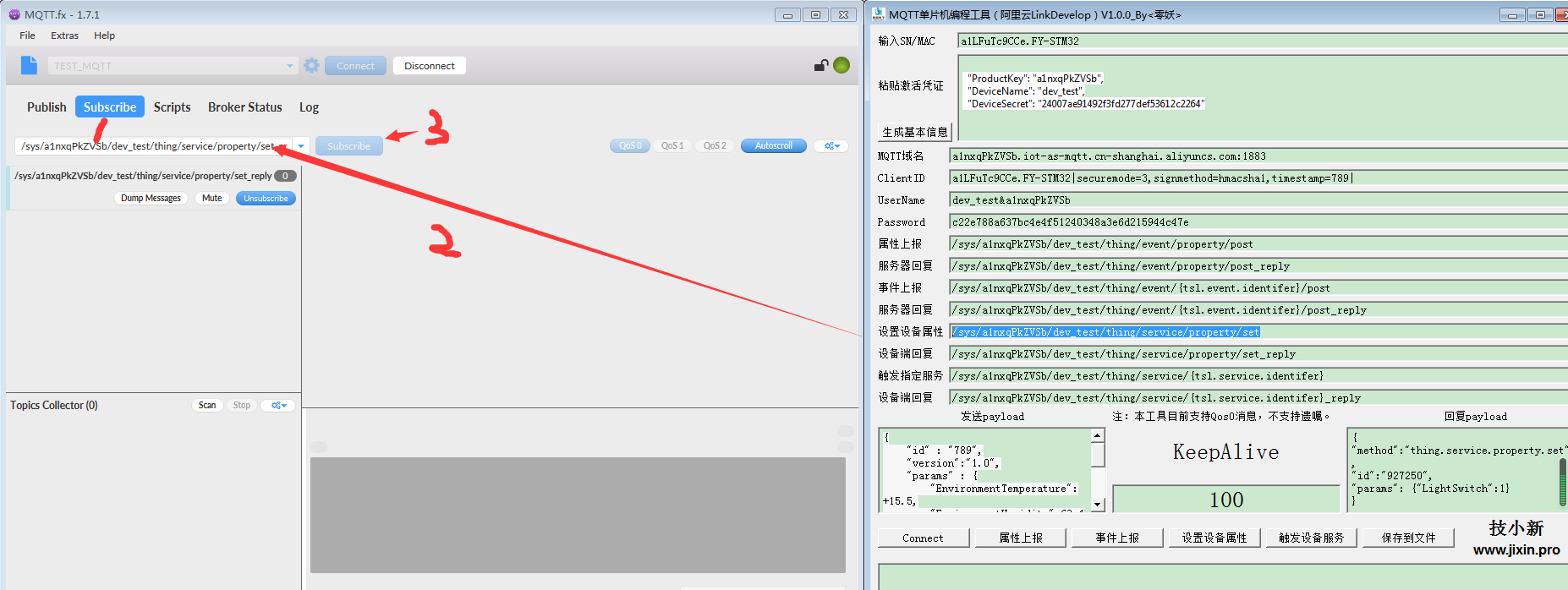This screenshot has width=1568, height=590.
Task: Click the Subscribe button next to topic field
Action: (348, 146)
